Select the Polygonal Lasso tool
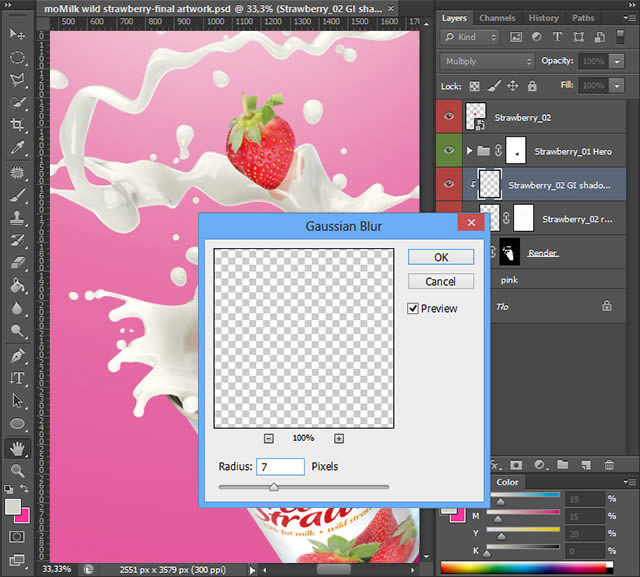Image resolution: width=640 pixels, height=577 pixels. 17,79
